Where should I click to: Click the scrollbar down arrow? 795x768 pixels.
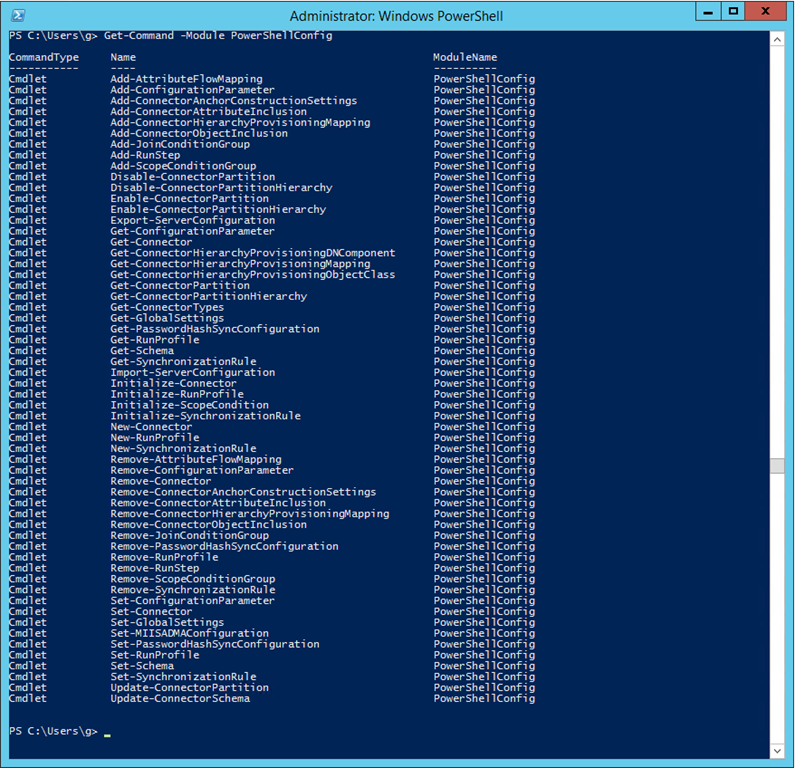click(x=777, y=751)
